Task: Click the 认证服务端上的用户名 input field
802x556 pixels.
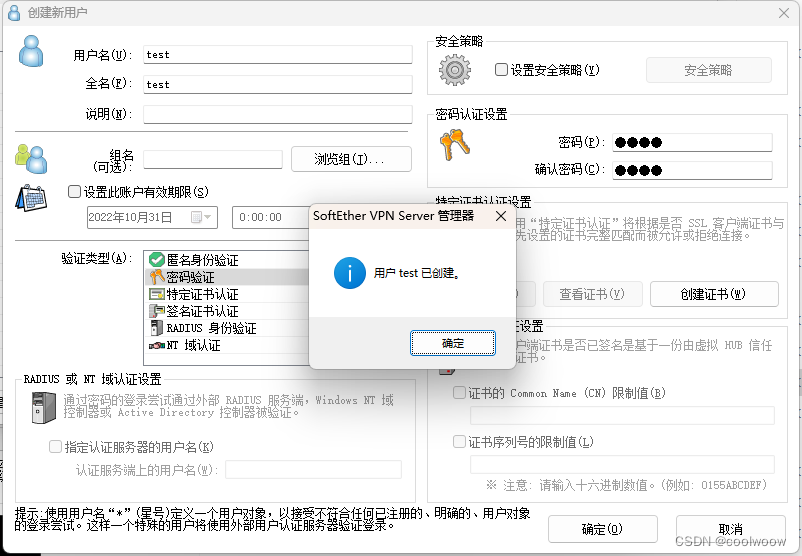Action: point(314,470)
